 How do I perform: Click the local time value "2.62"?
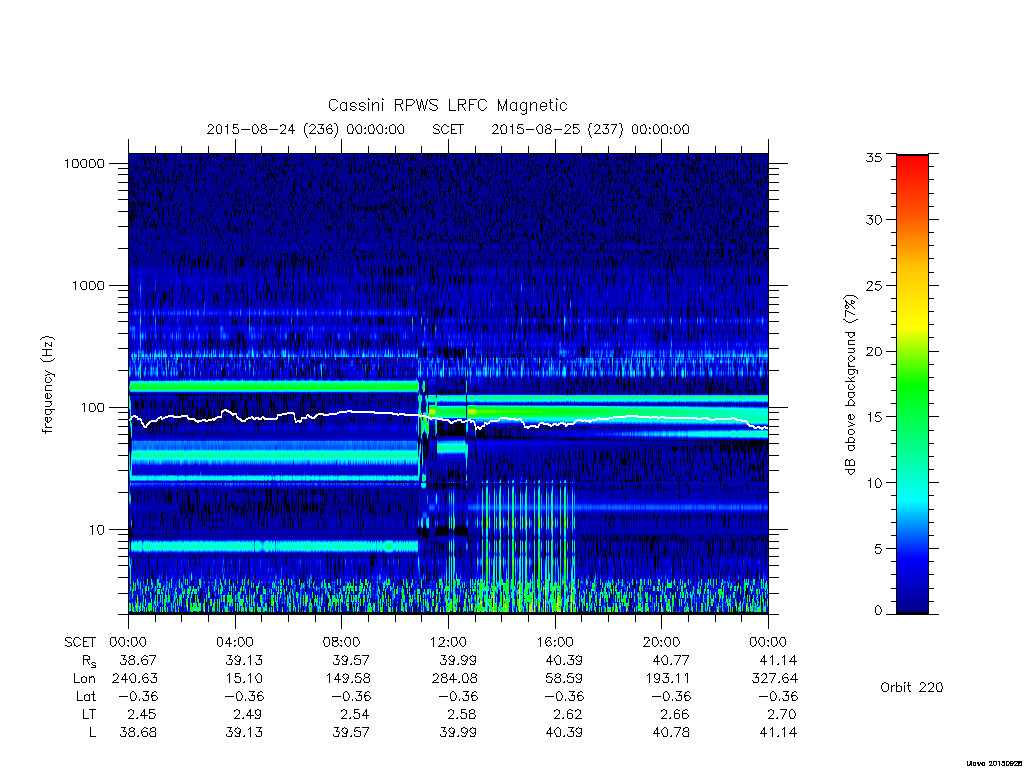pyautogui.click(x=568, y=714)
